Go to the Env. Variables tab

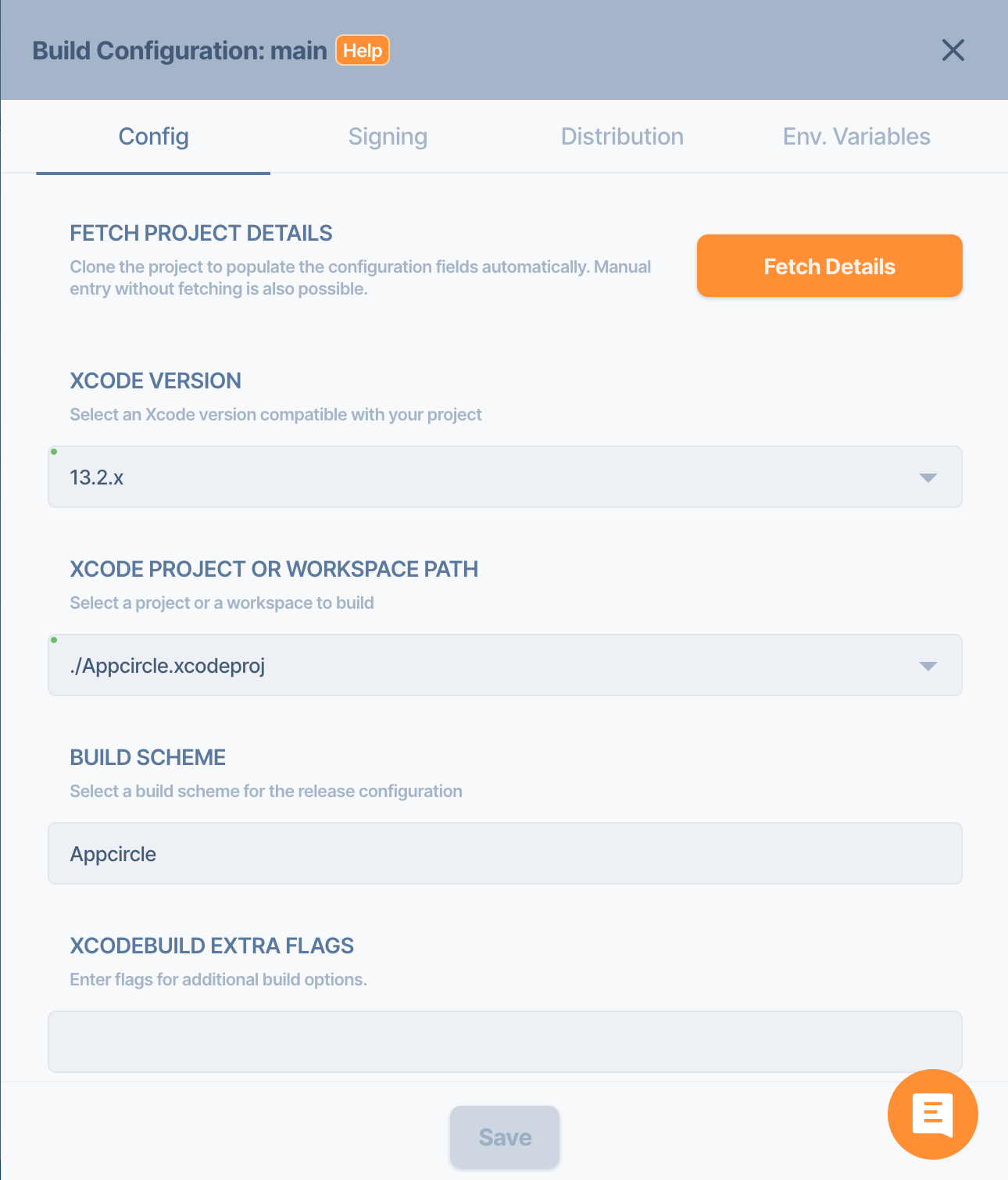point(856,137)
